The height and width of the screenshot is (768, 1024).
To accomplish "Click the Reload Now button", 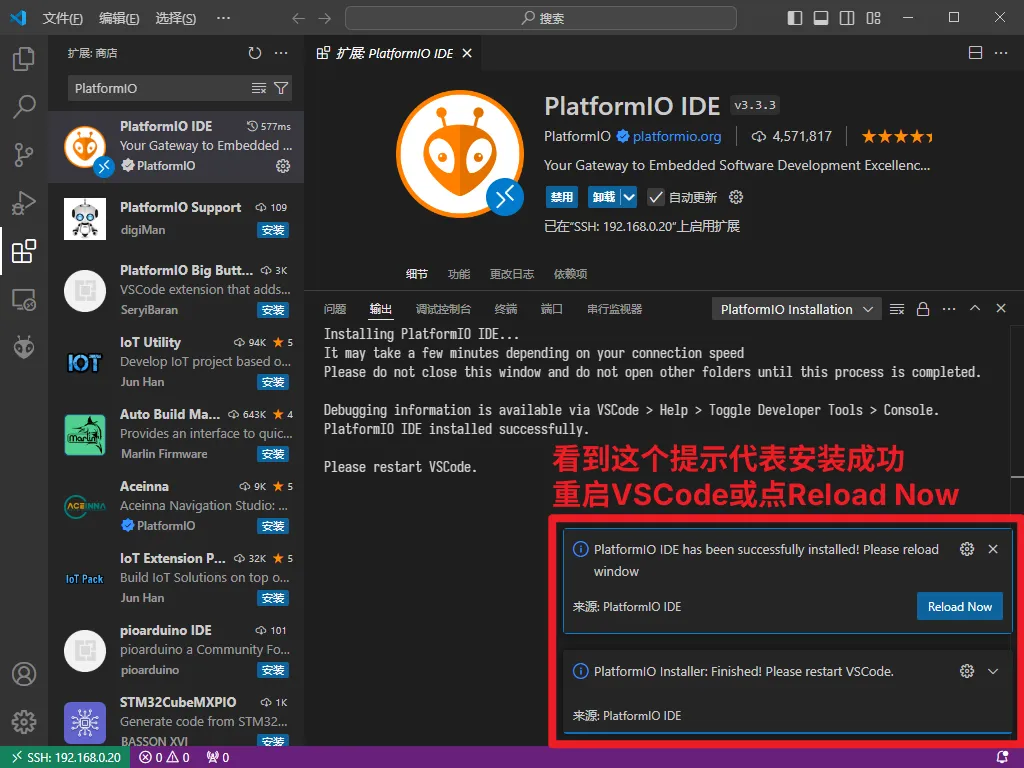I will 960,607.
